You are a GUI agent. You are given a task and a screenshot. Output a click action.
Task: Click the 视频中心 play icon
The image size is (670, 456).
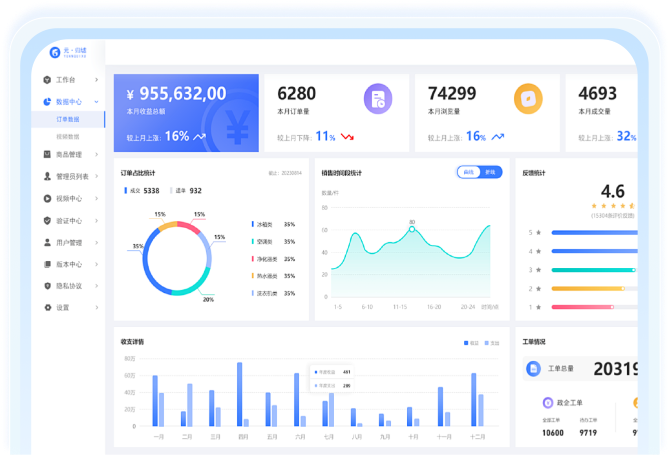pyautogui.click(x=47, y=198)
